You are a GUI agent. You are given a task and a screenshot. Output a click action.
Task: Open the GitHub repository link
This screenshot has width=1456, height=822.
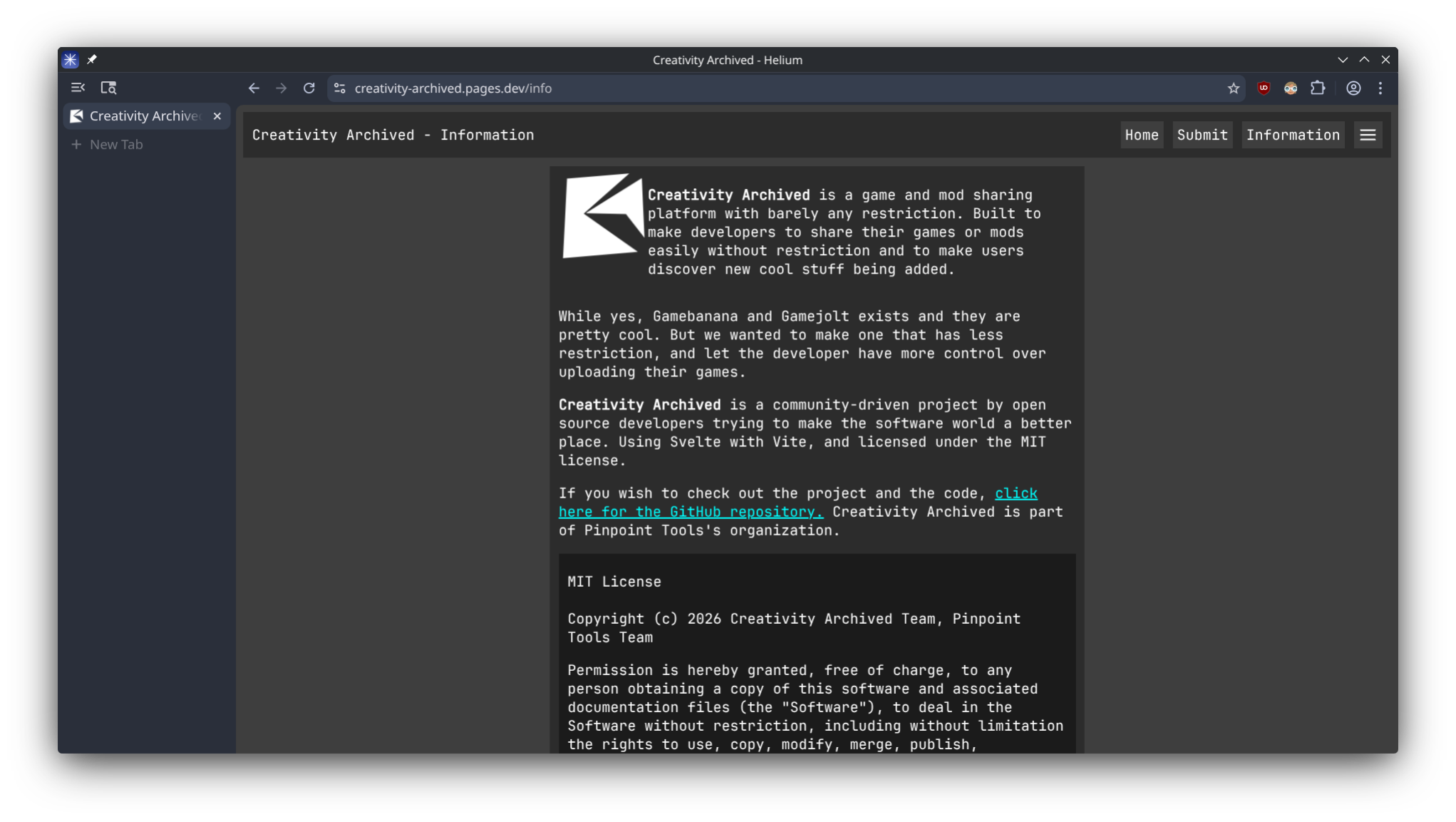point(690,512)
